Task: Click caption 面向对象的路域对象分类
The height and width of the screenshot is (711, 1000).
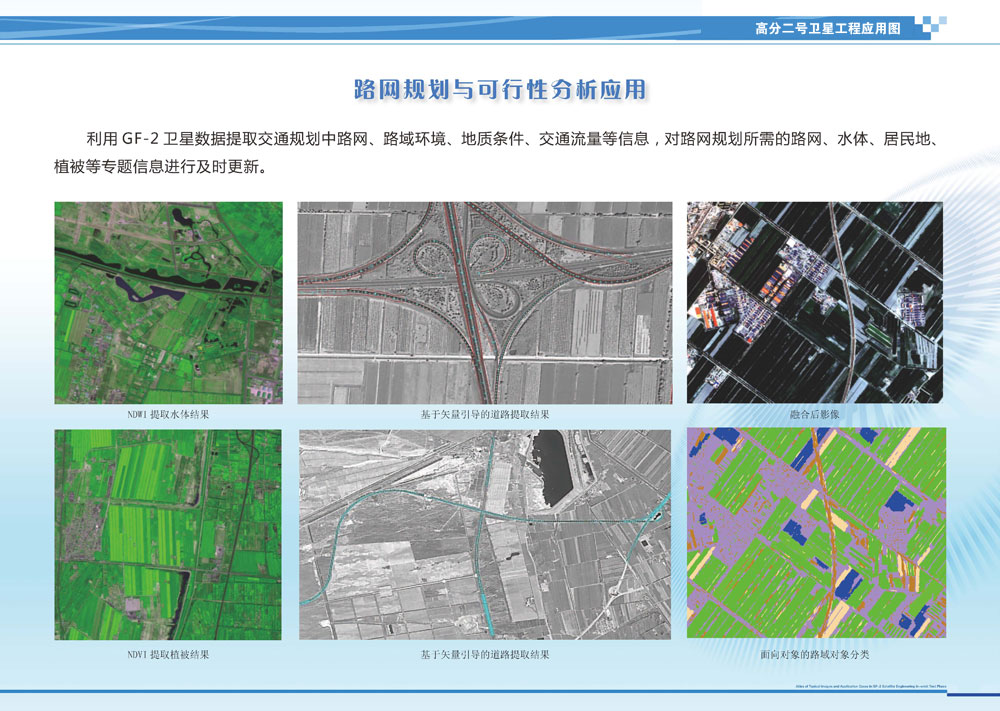Action: click(x=815, y=654)
